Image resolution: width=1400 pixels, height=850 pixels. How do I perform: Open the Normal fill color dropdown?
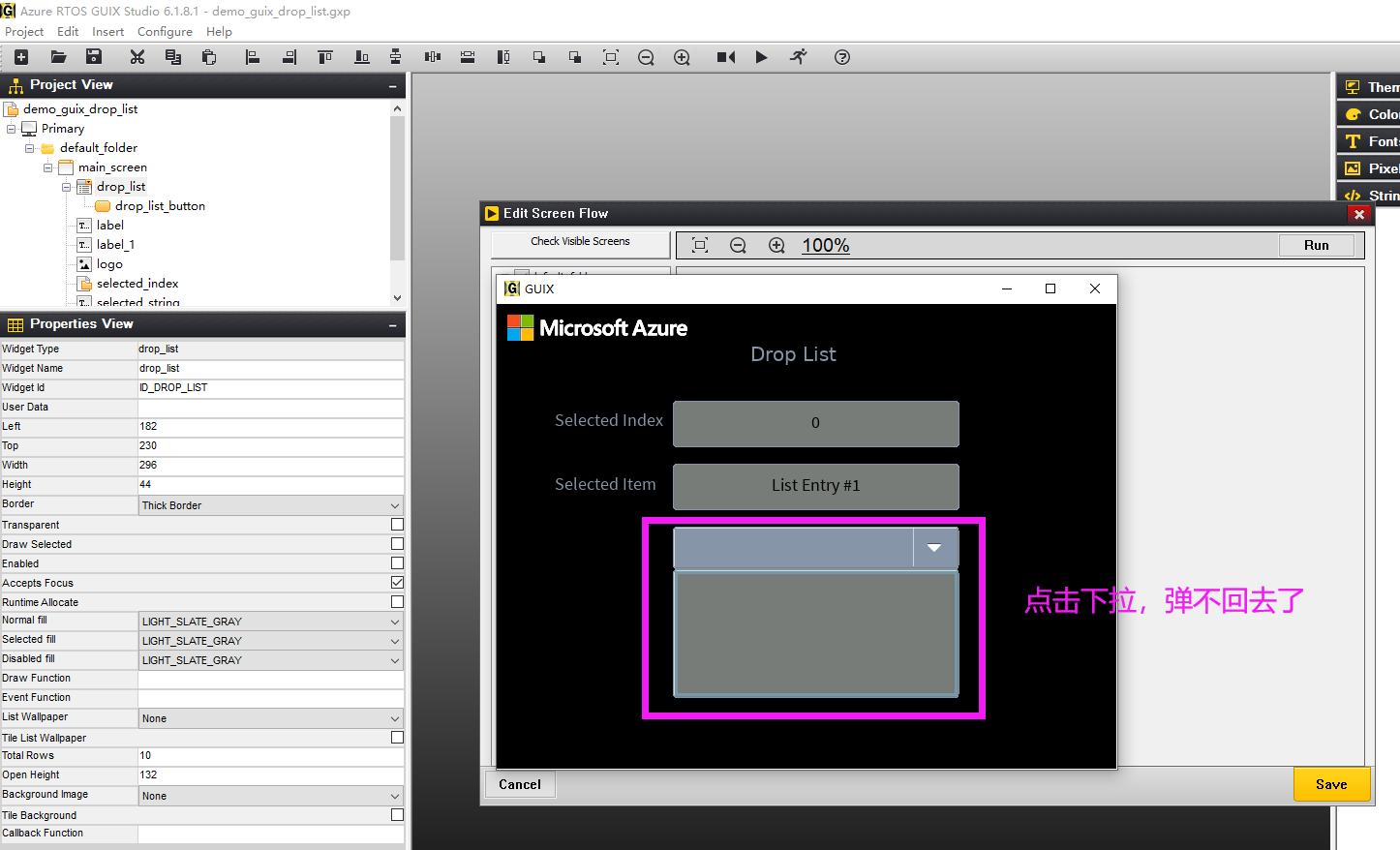point(271,622)
